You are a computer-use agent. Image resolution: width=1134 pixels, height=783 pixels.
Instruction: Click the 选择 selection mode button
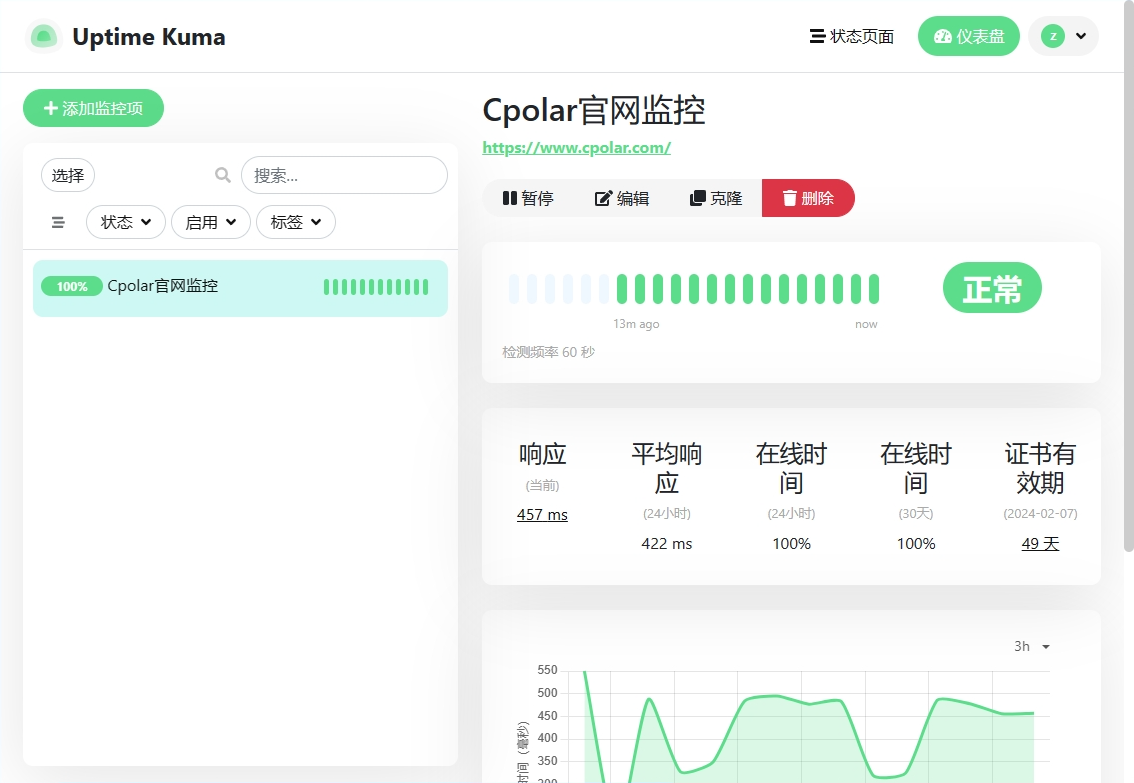[x=68, y=175]
